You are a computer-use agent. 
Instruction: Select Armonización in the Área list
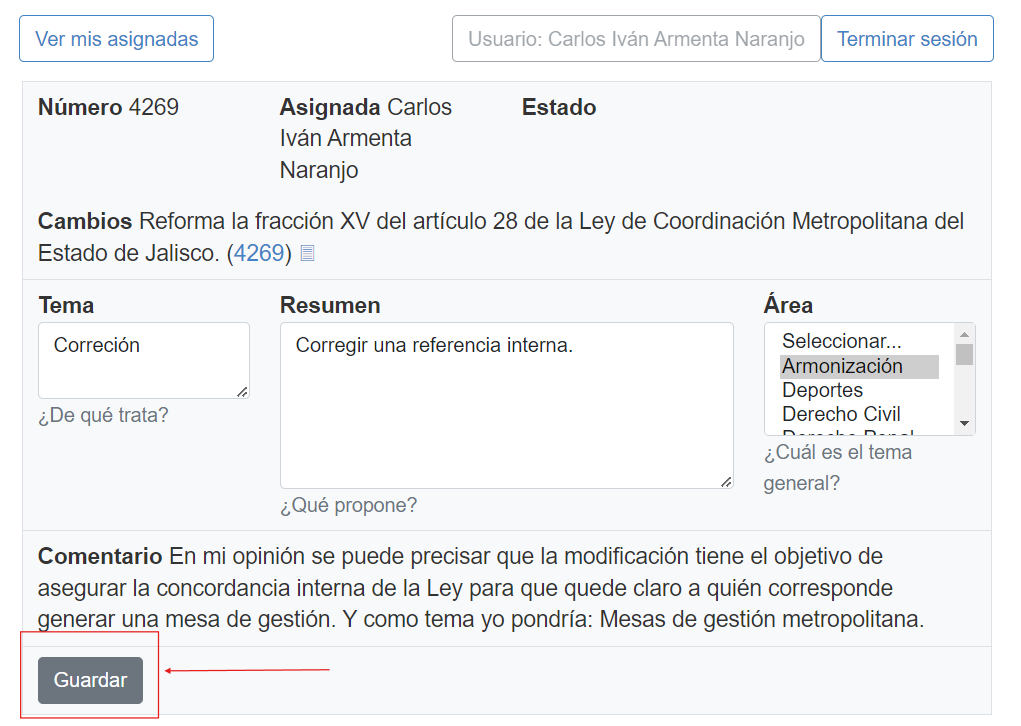[859, 366]
